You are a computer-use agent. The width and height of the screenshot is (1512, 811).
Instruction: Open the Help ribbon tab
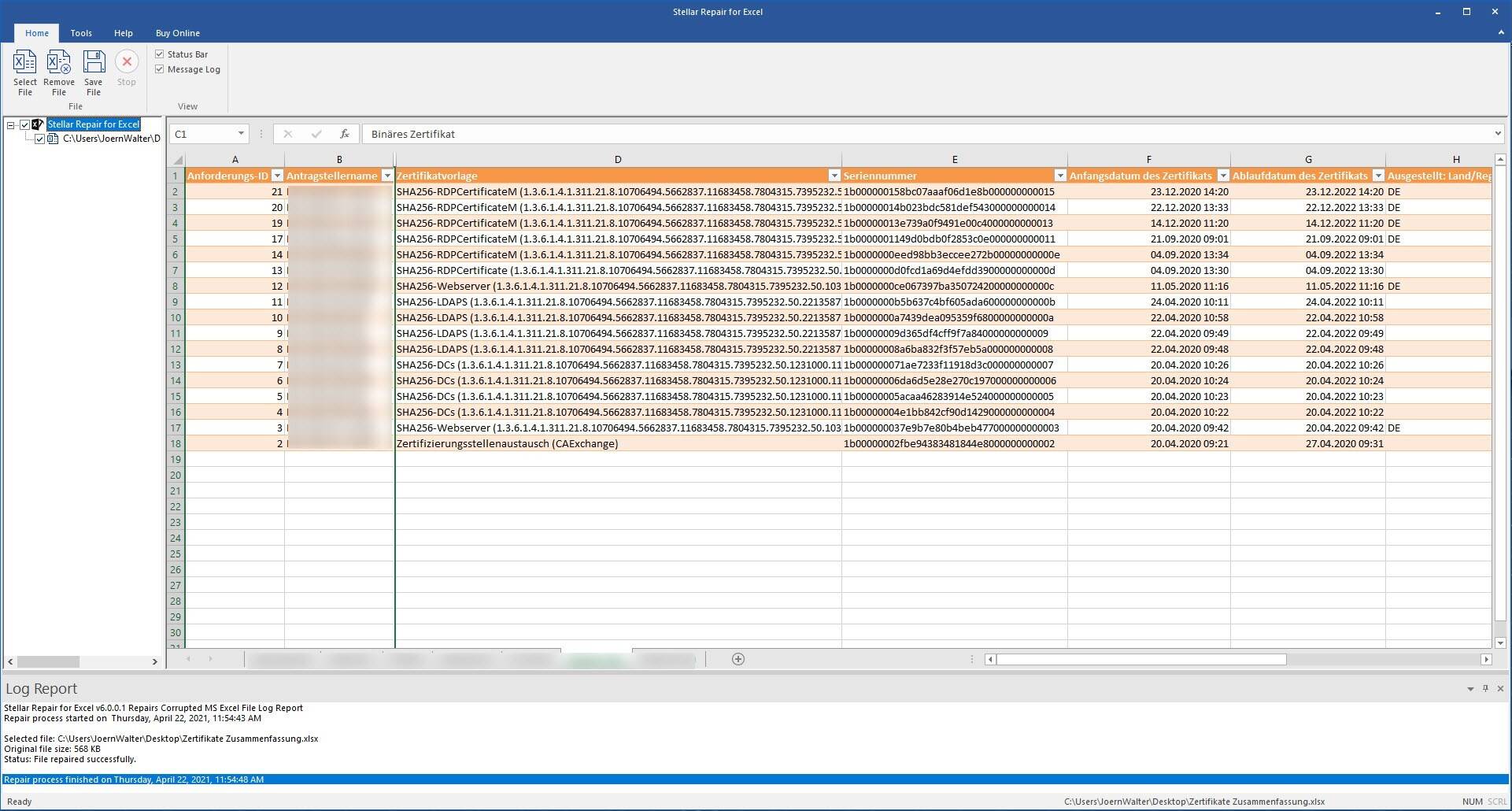(123, 33)
